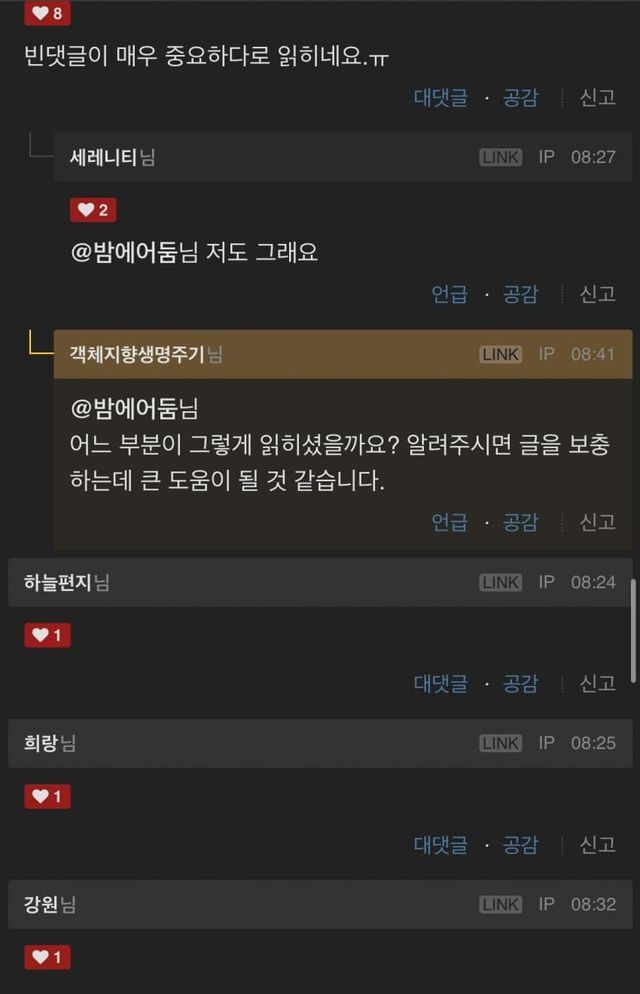Screen dimensions: 640x994
Task: Open the profile of user 객체지향생명주기
Action: click(138, 354)
